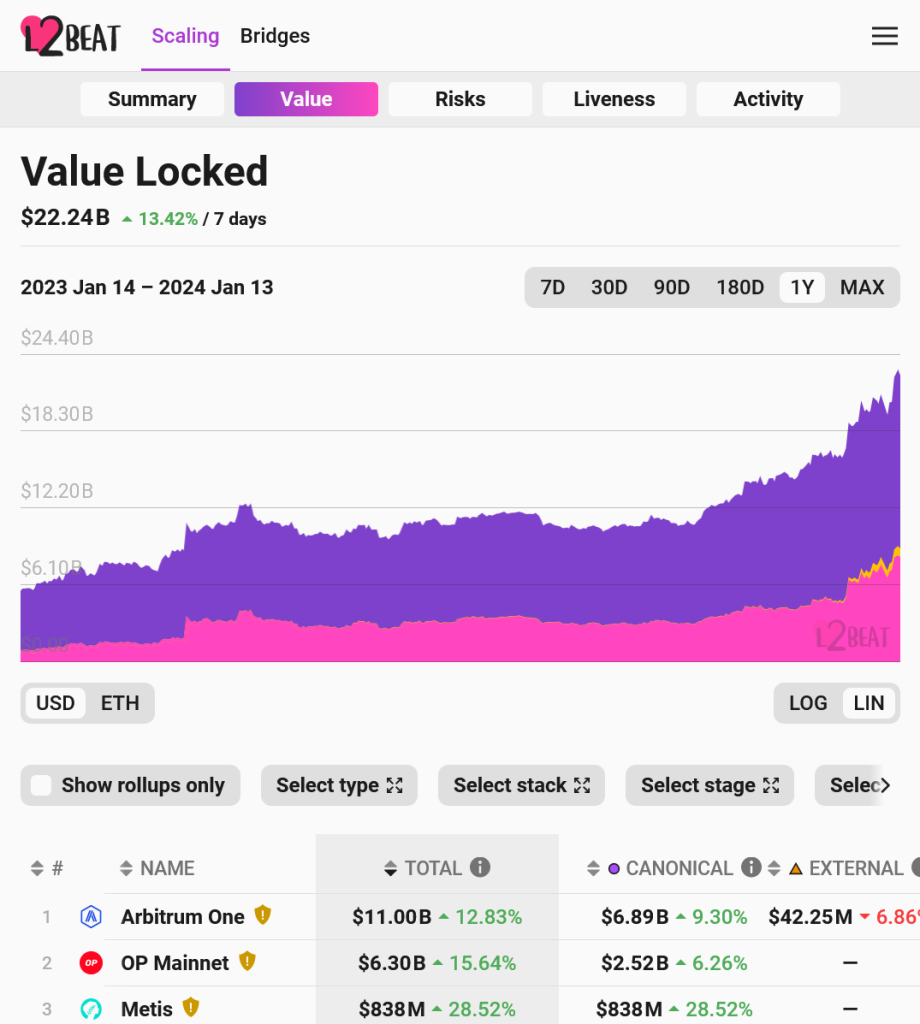The width and height of the screenshot is (920, 1024).
Task: Toggle the Show rollups only checkbox
Action: point(41,785)
